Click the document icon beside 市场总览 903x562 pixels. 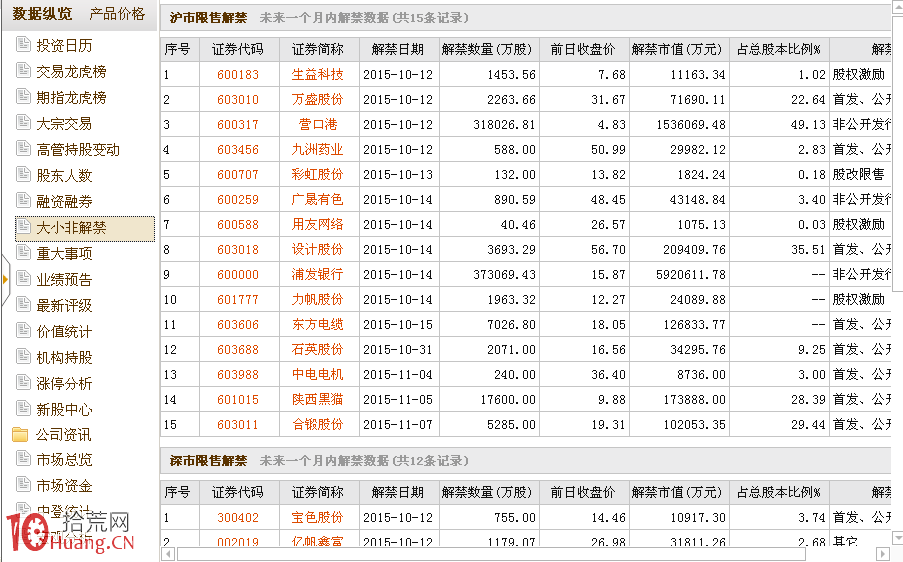(23, 458)
